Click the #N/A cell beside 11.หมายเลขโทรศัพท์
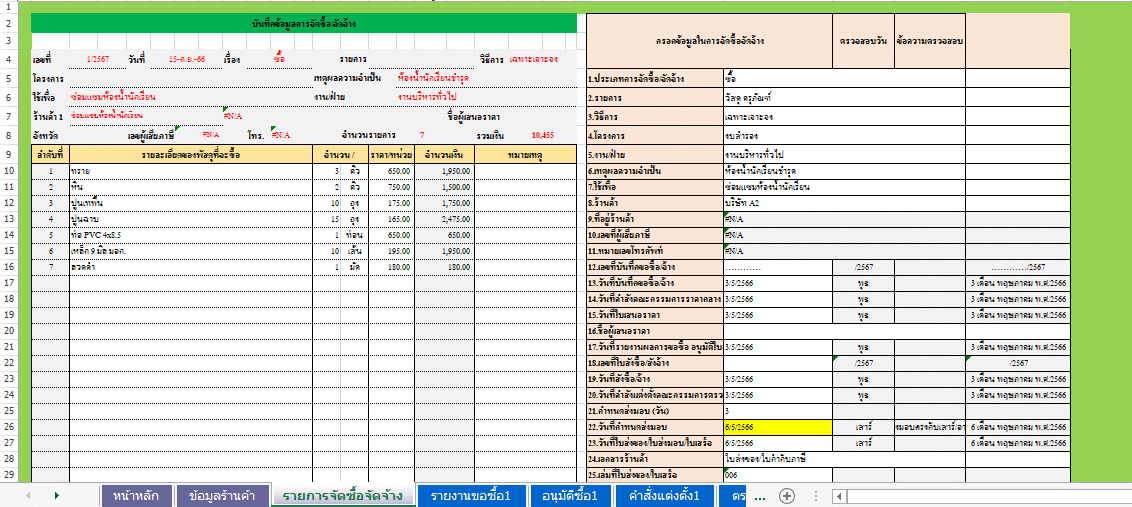The image size is (1132, 507). click(x=843, y=251)
